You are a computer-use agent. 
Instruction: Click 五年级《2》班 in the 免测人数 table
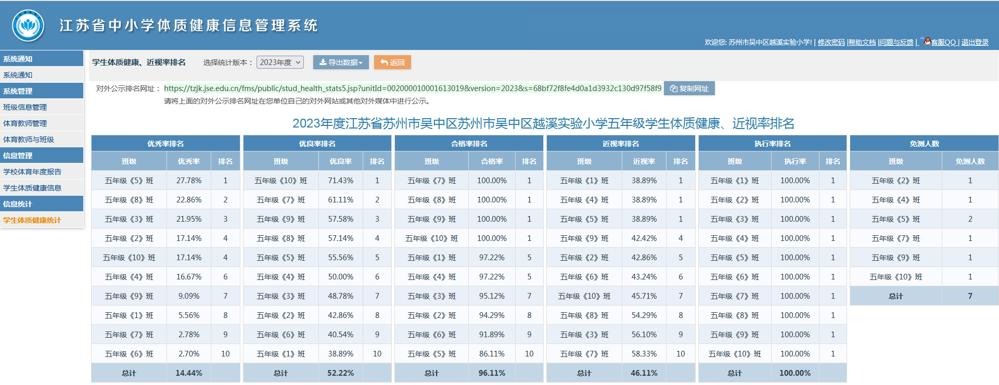(896, 181)
